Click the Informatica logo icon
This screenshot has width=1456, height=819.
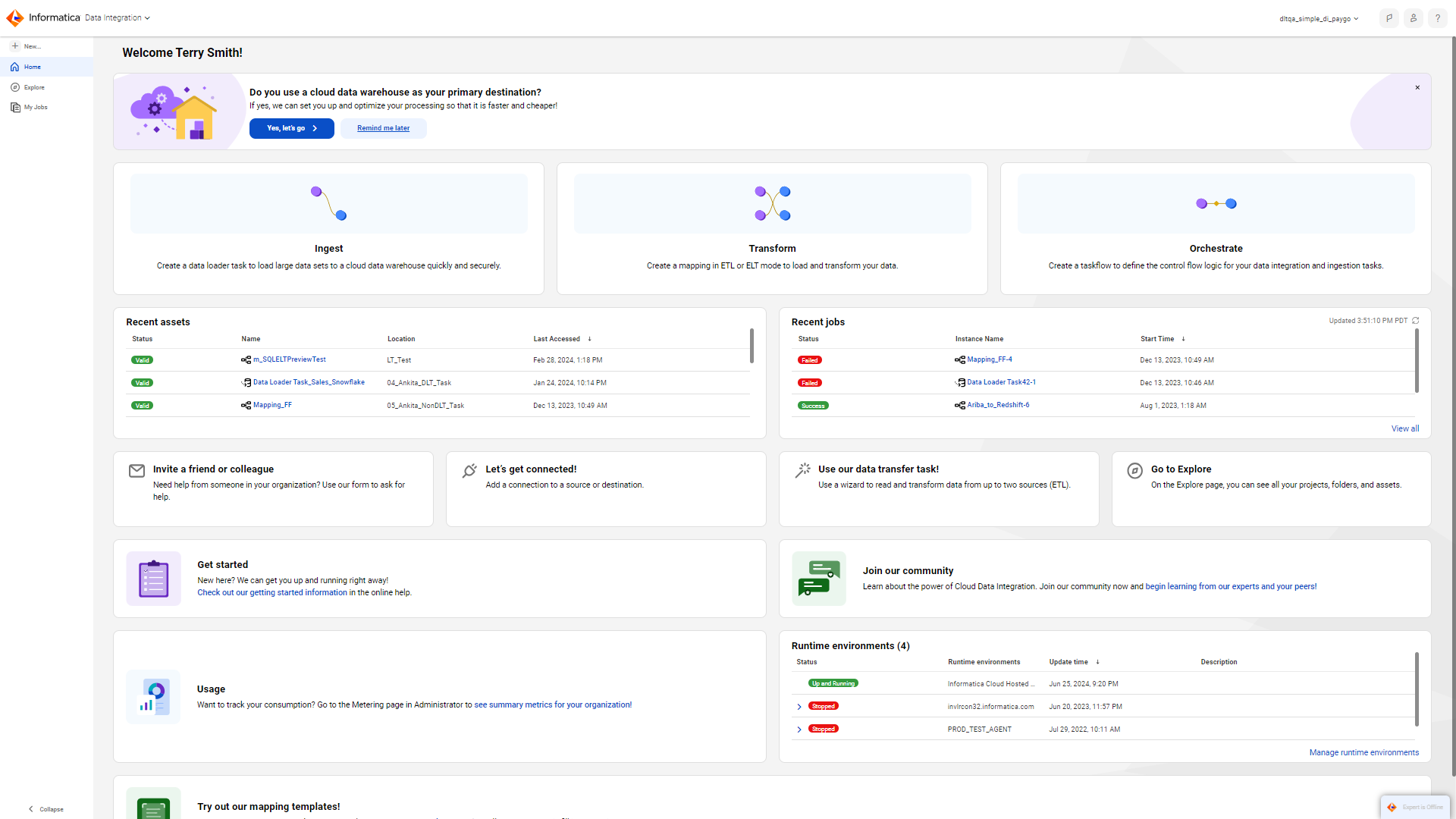pyautogui.click(x=15, y=17)
